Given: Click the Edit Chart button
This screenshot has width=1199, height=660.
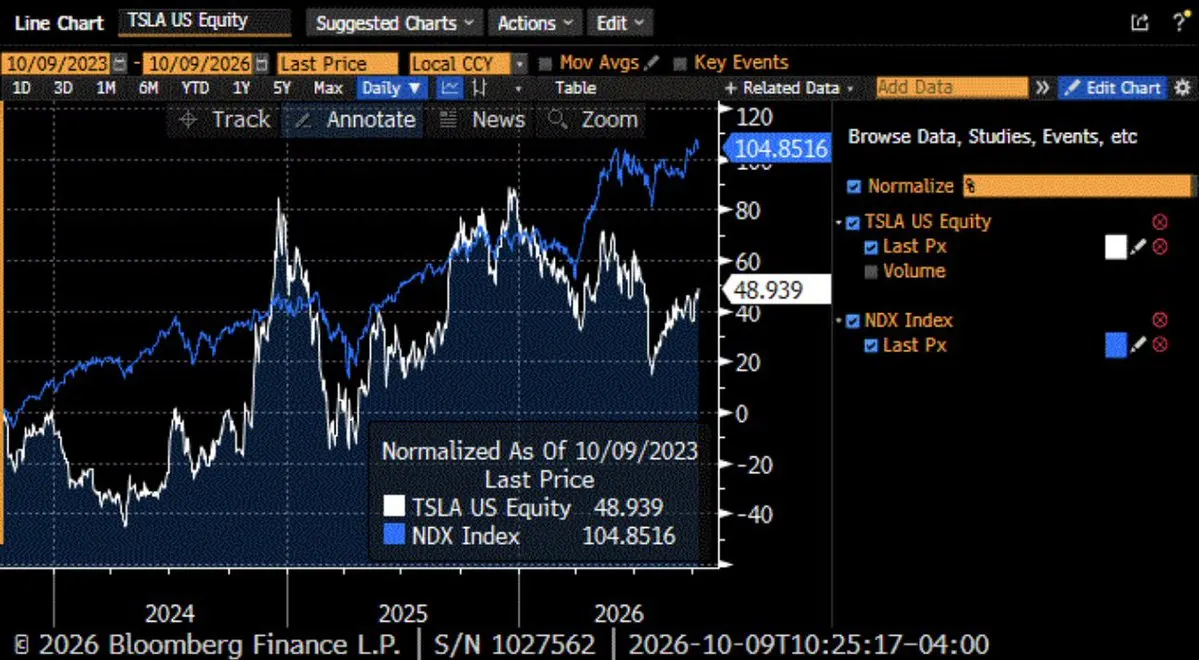Looking at the screenshot, I should [x=1113, y=88].
